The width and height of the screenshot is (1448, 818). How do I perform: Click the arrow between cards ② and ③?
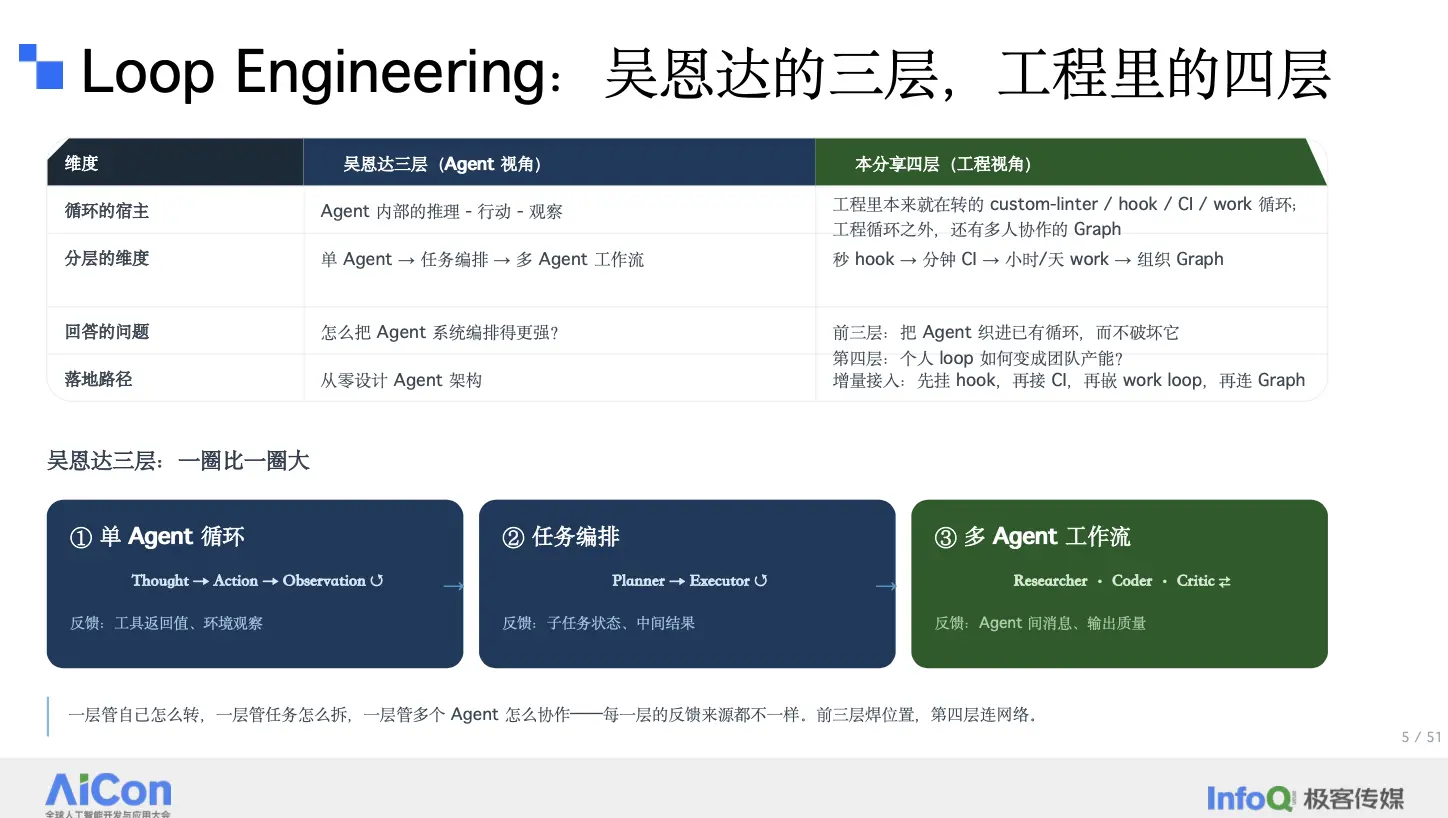point(886,586)
